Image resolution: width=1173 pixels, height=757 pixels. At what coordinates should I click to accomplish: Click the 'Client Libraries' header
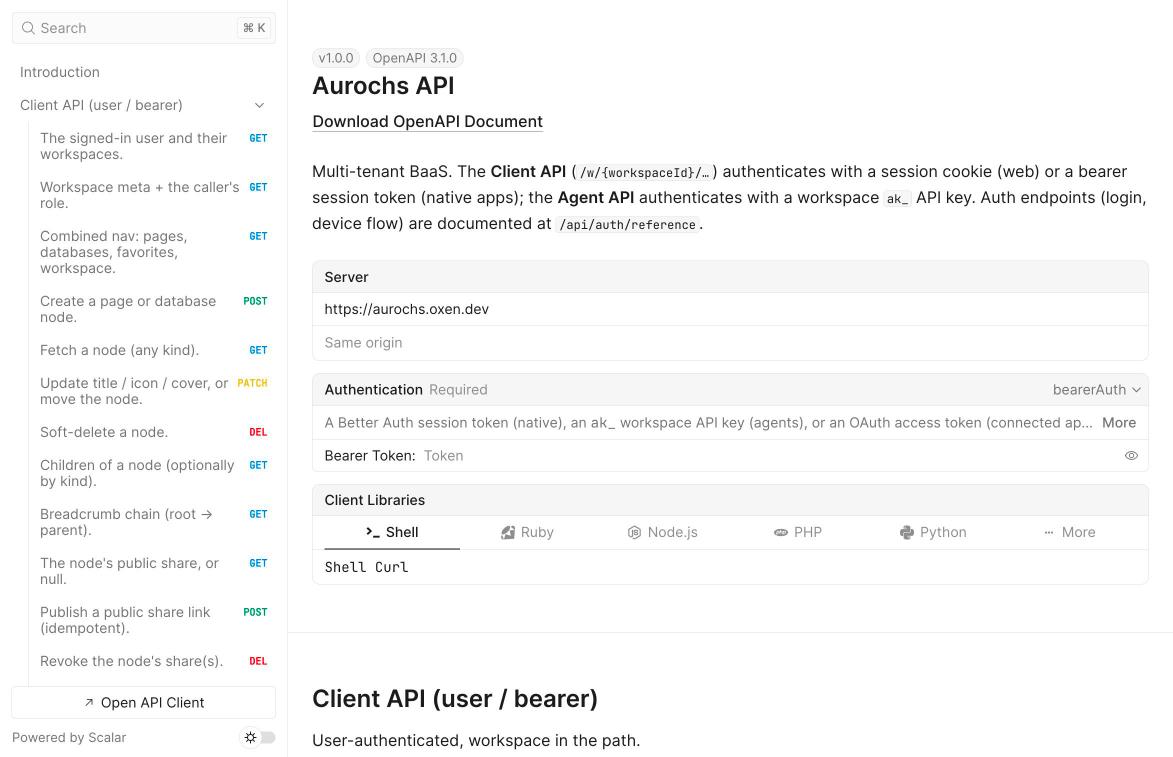point(375,500)
